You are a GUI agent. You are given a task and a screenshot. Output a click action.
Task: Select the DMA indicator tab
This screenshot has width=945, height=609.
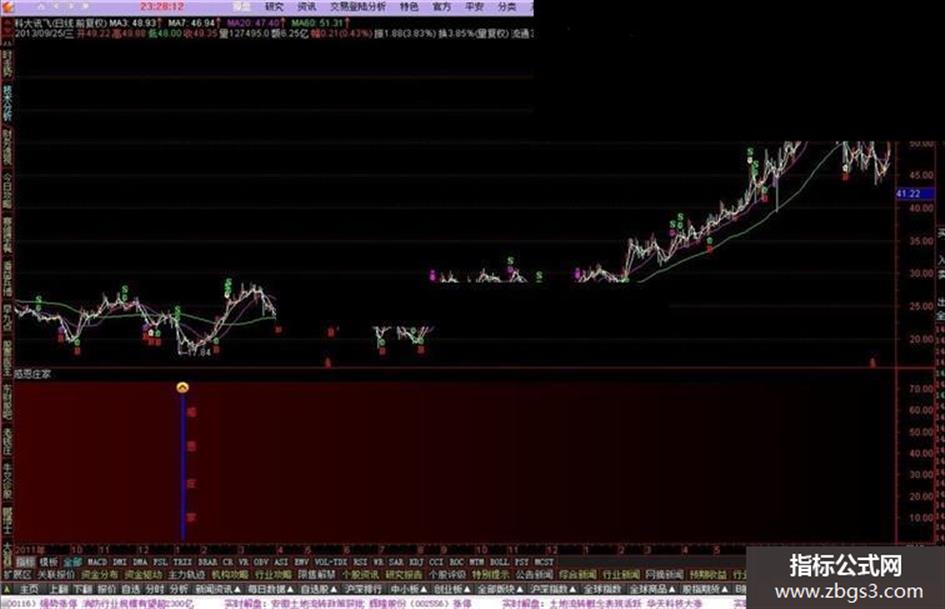(140, 562)
